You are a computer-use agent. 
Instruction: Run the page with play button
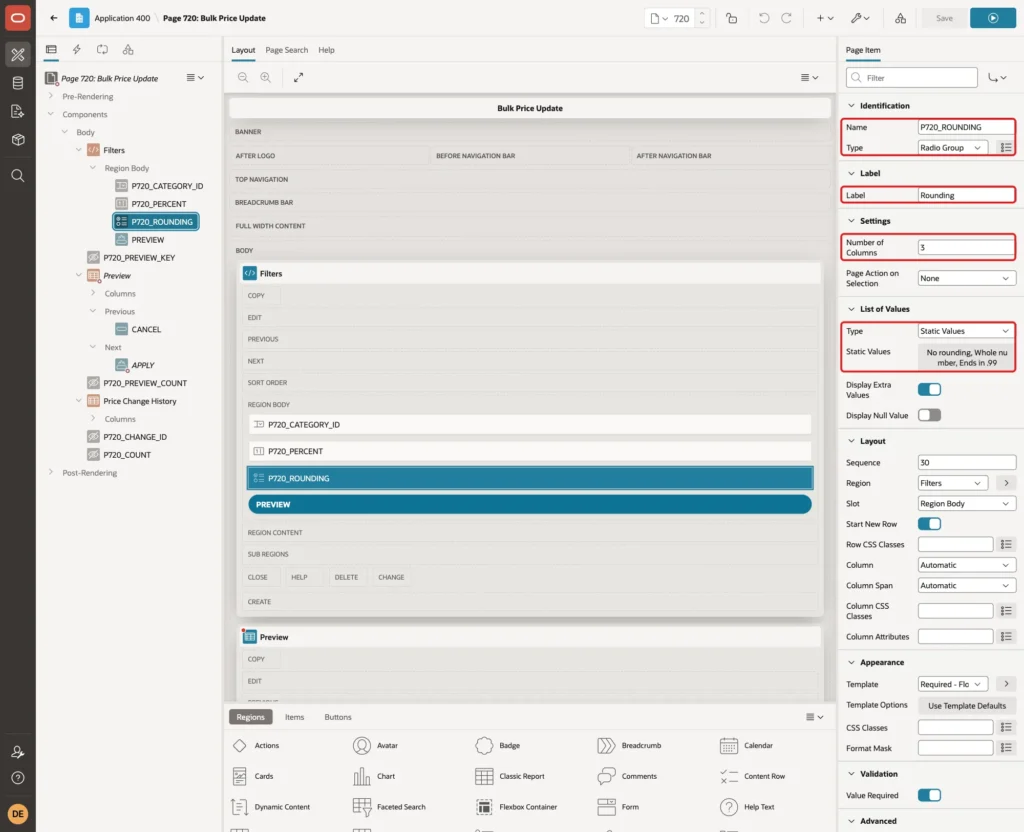pyautogui.click(x=993, y=18)
